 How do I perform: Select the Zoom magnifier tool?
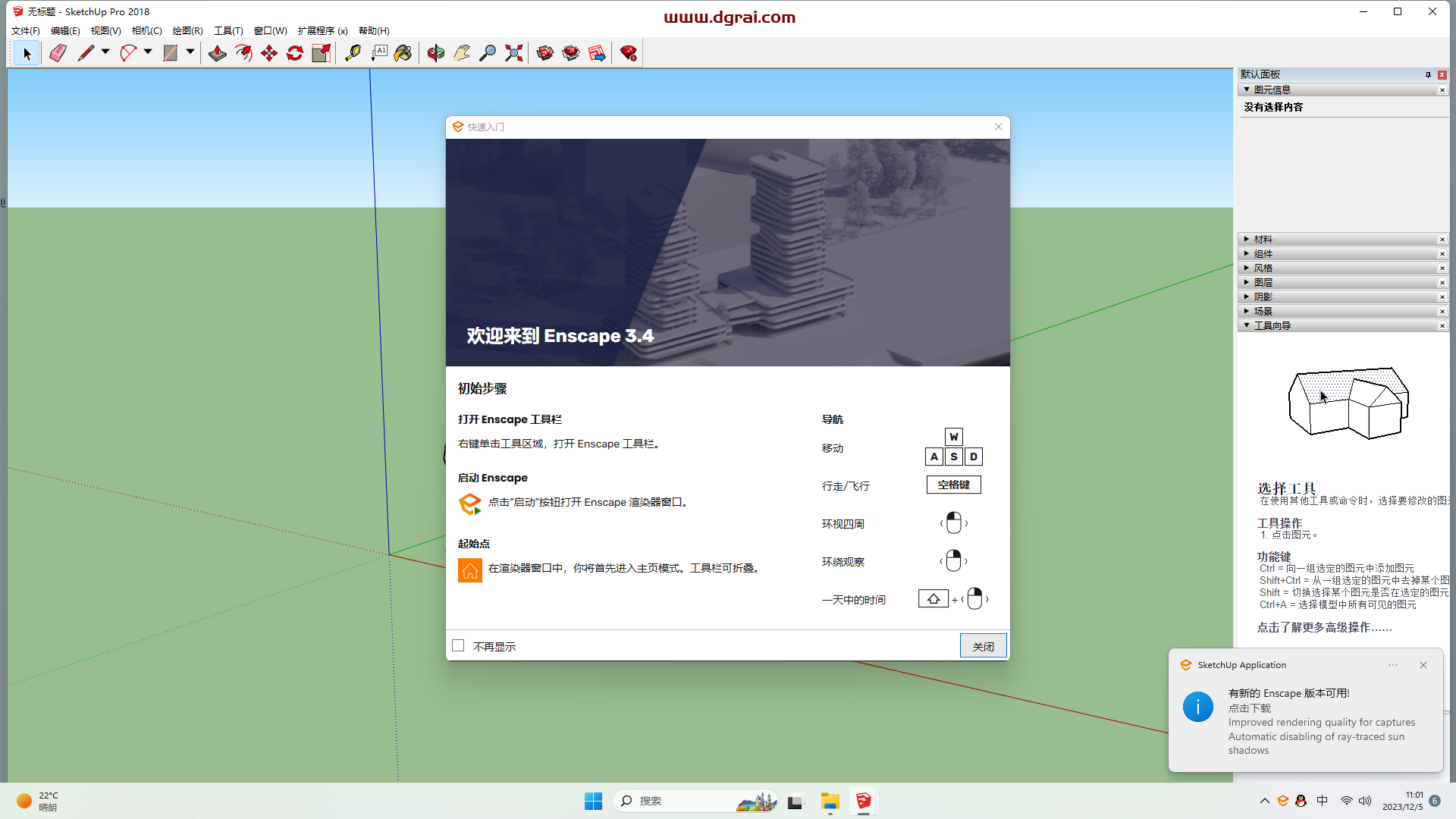pos(488,53)
